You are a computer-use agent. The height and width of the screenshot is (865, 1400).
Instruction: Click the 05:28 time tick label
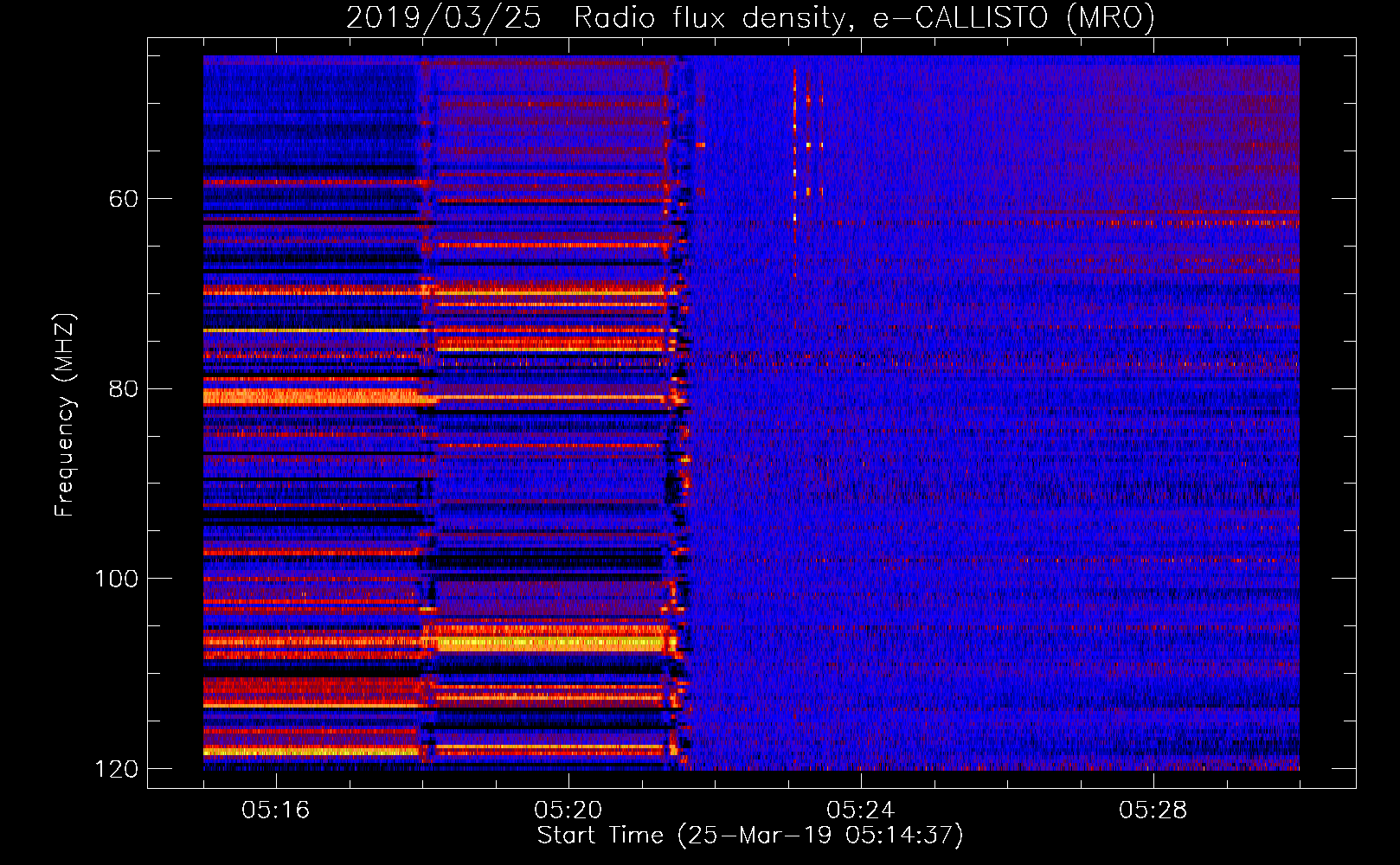(1153, 811)
